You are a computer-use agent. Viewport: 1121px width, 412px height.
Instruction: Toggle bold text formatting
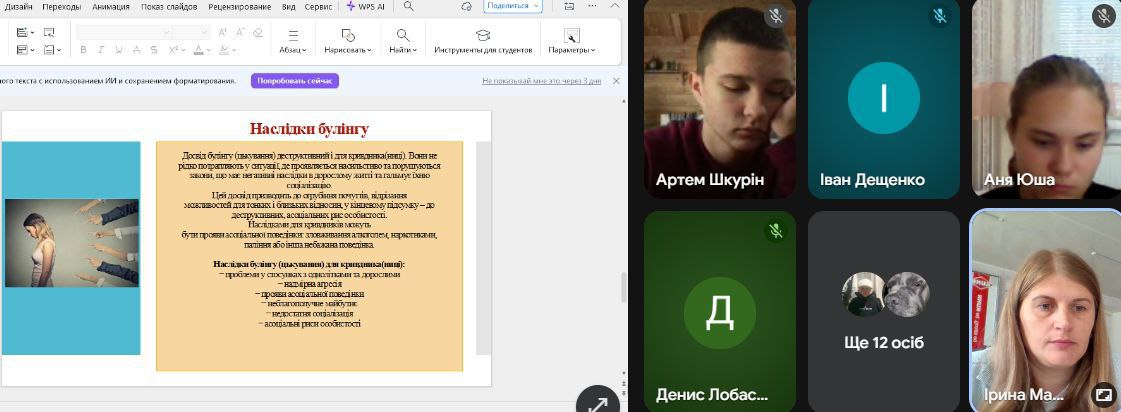83,50
